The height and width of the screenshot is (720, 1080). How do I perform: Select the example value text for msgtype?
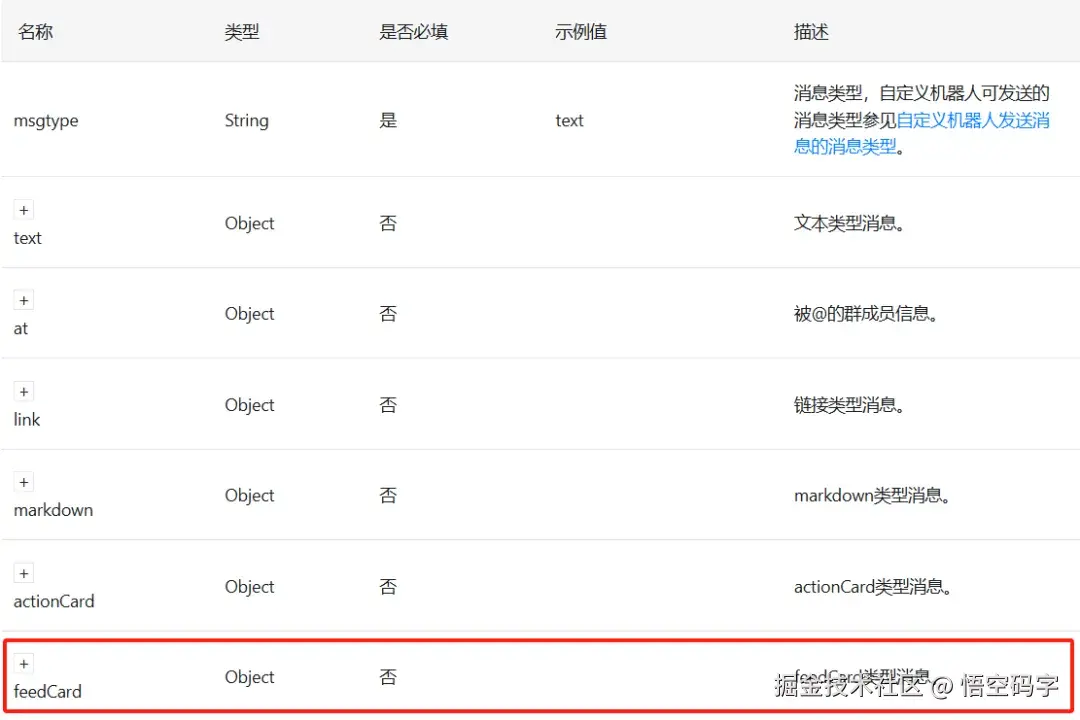(570, 121)
